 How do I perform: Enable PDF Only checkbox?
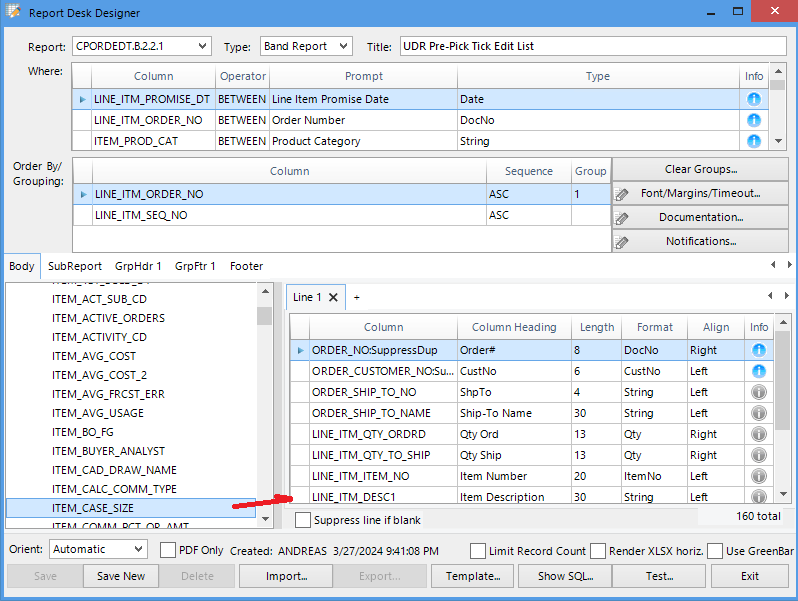[167, 550]
